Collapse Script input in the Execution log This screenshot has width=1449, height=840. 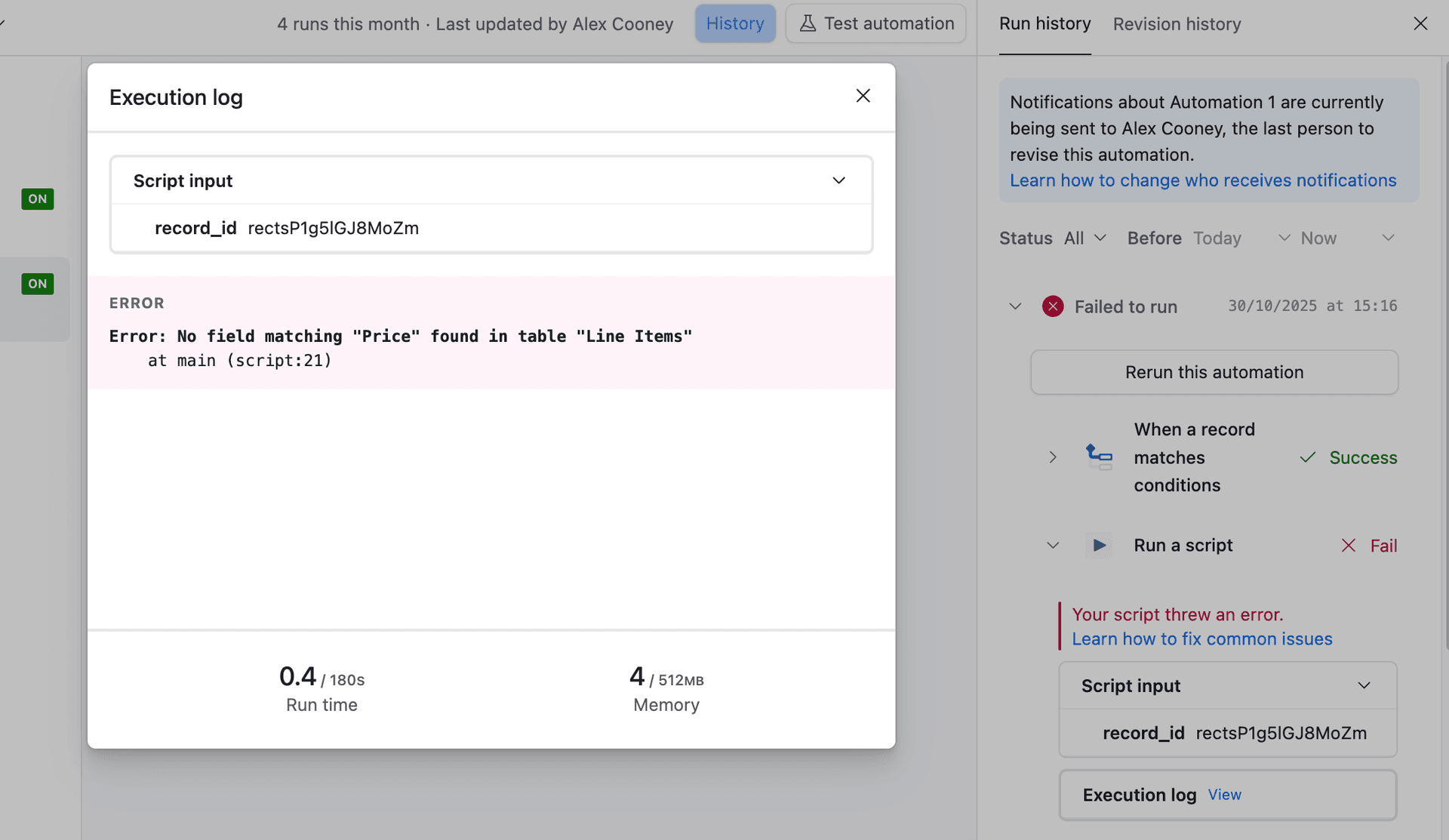tap(838, 180)
